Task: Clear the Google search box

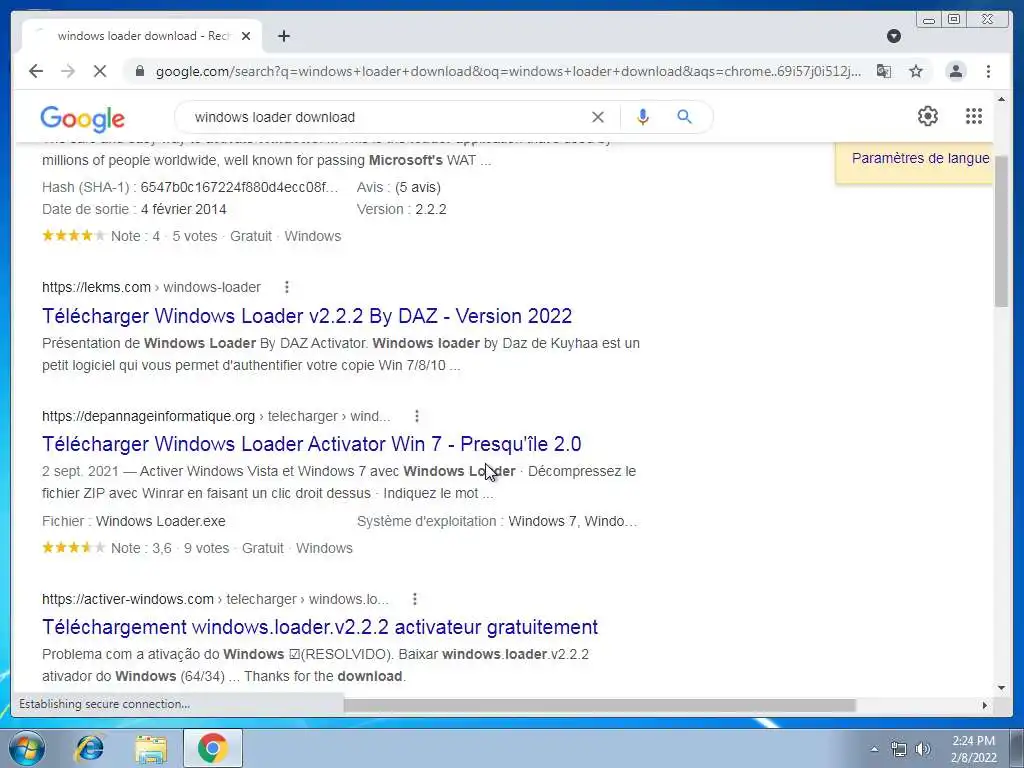Action: pos(598,117)
